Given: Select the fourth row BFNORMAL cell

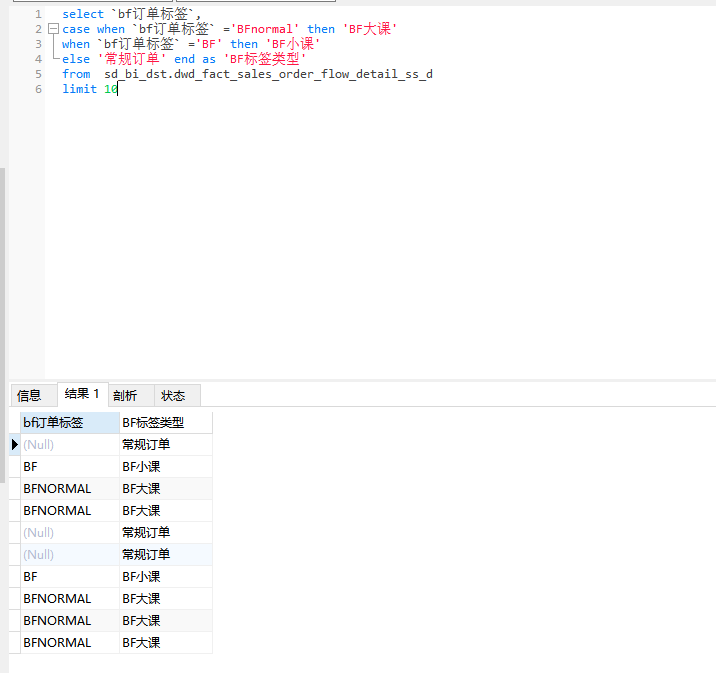Looking at the screenshot, I should click(x=70, y=510).
